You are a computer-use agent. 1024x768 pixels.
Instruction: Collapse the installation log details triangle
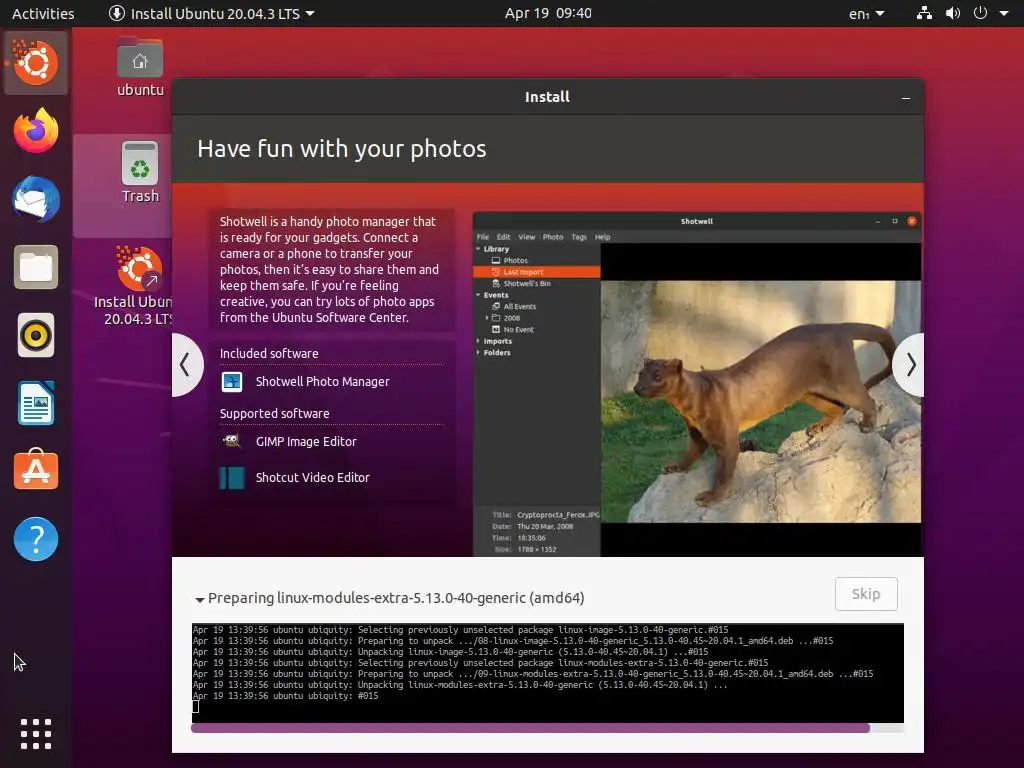click(200, 599)
